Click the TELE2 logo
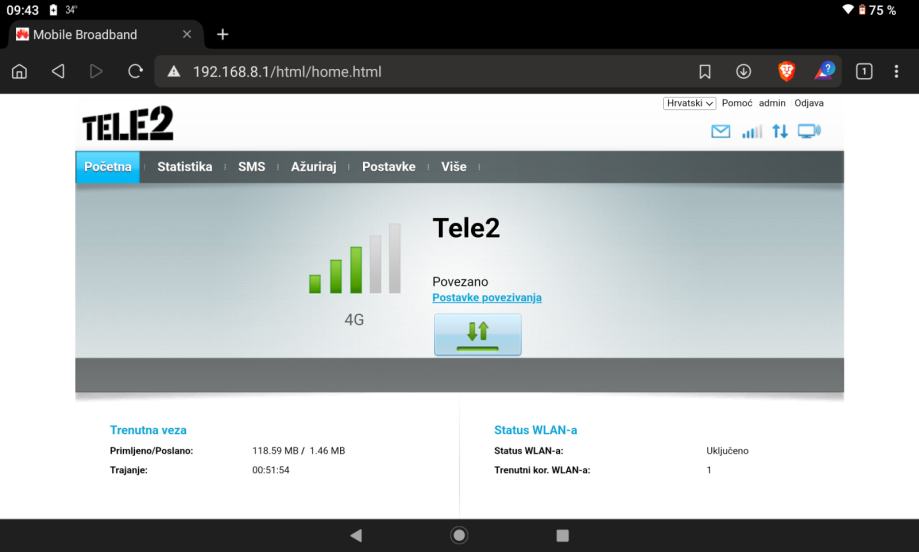The width and height of the screenshot is (919, 552). (128, 124)
